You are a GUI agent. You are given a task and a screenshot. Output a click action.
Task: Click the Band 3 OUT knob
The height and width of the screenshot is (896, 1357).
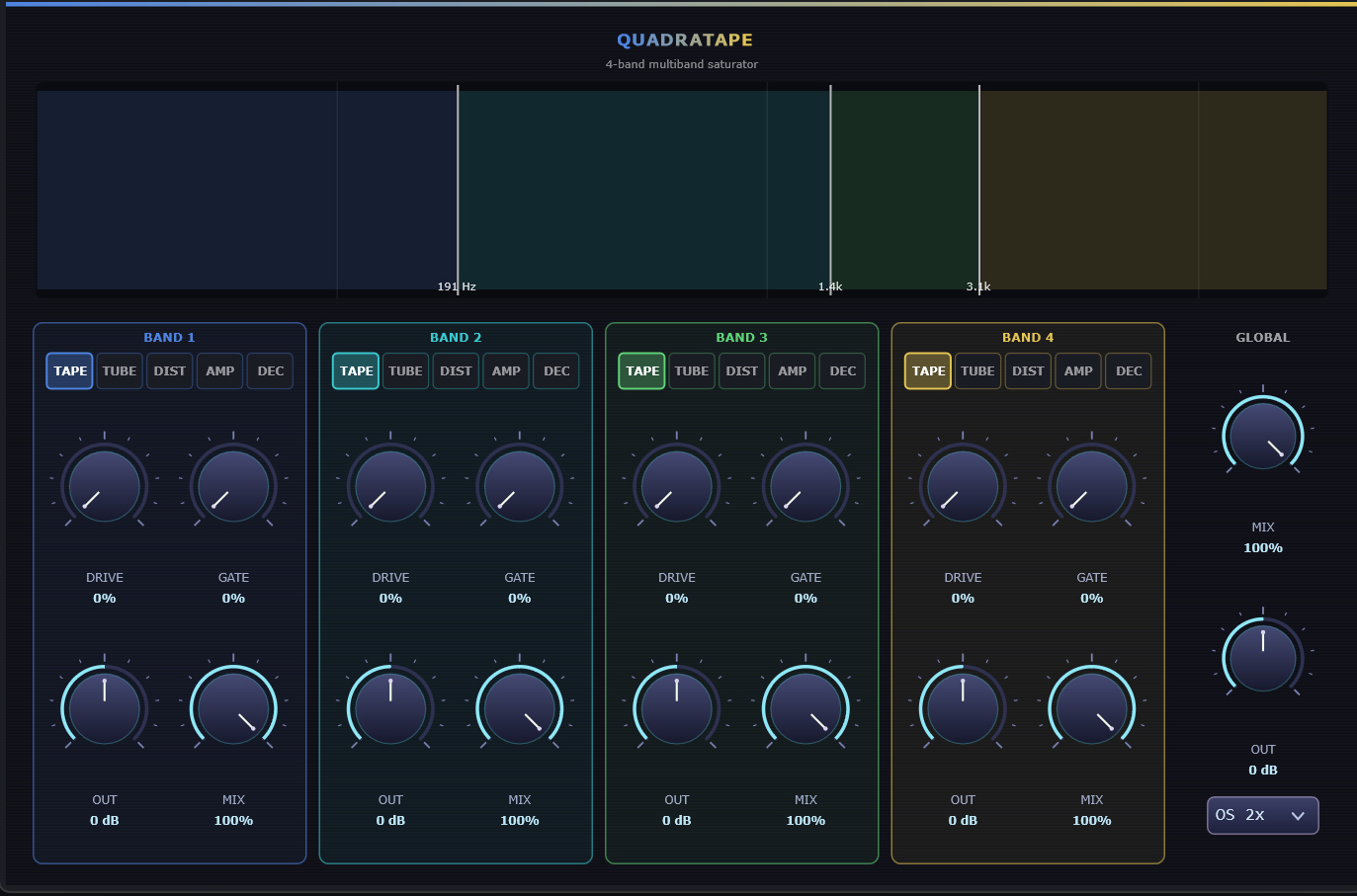pyautogui.click(x=677, y=708)
